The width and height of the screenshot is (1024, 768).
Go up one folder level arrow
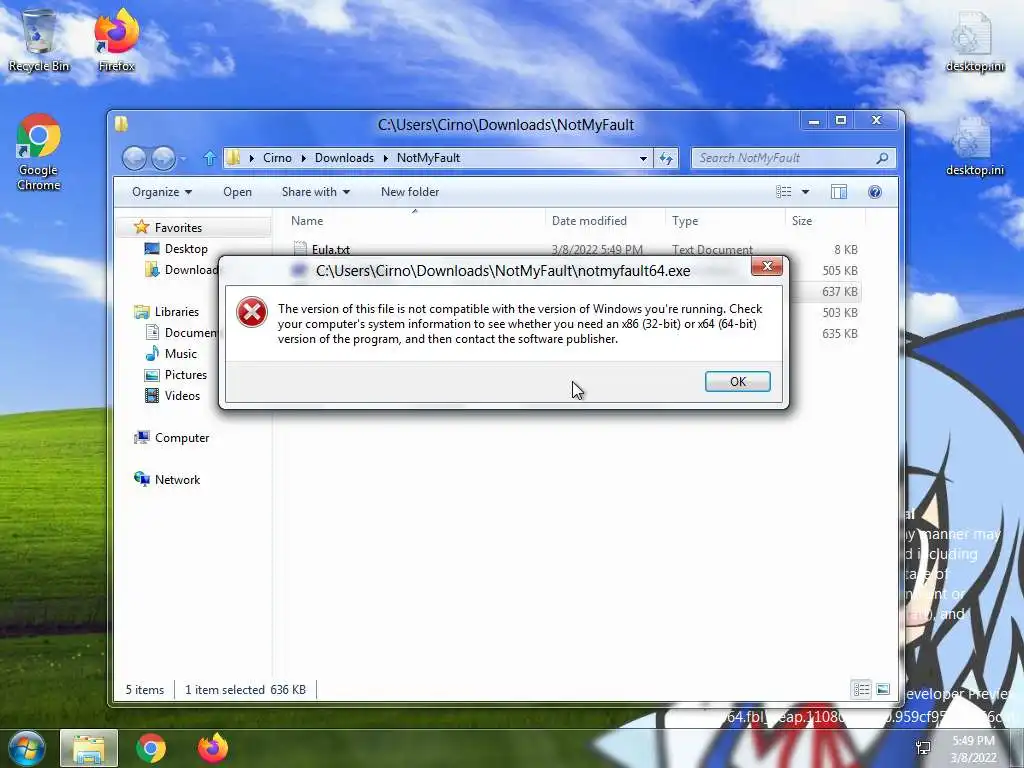[209, 158]
